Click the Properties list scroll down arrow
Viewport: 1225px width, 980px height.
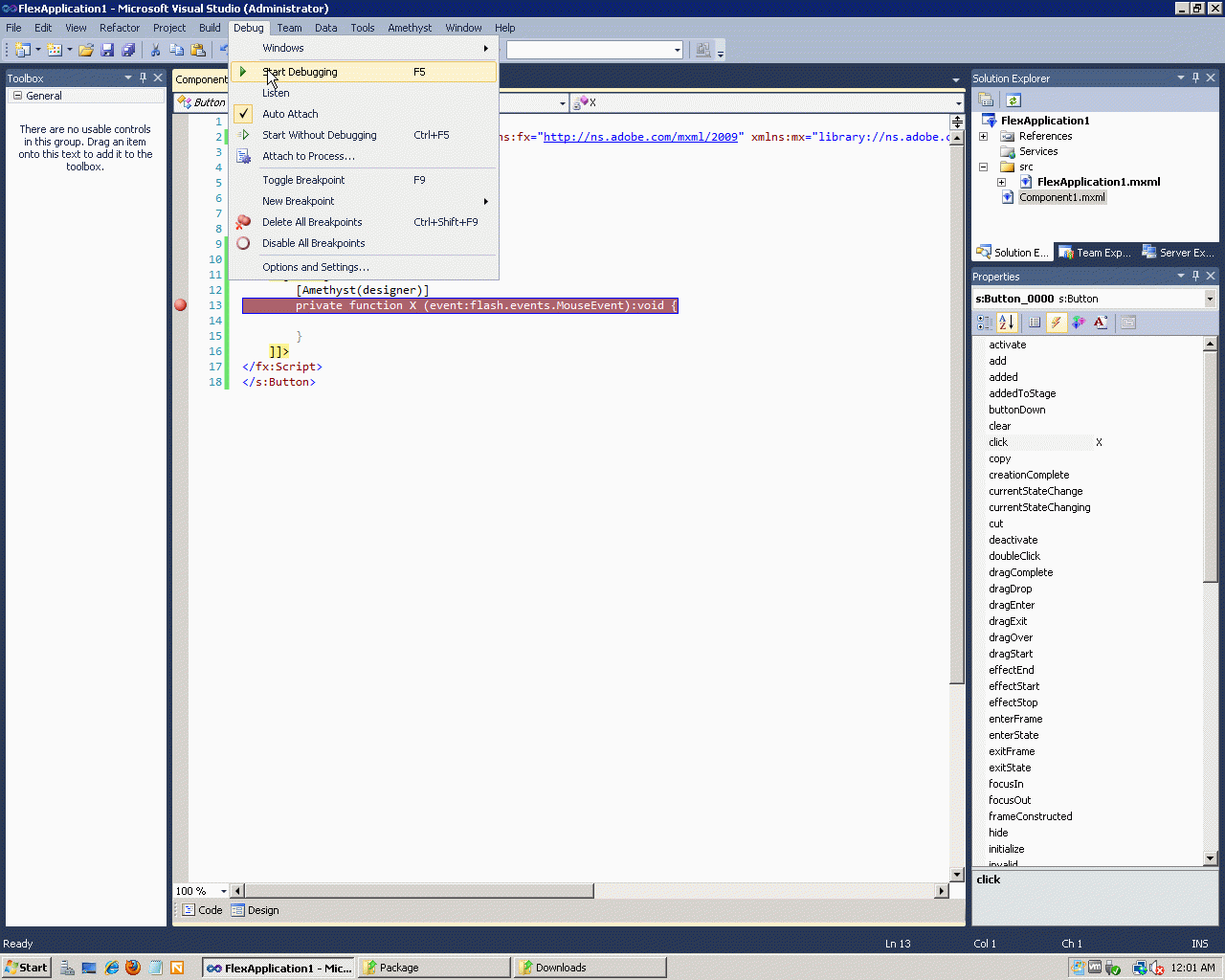[x=1210, y=858]
